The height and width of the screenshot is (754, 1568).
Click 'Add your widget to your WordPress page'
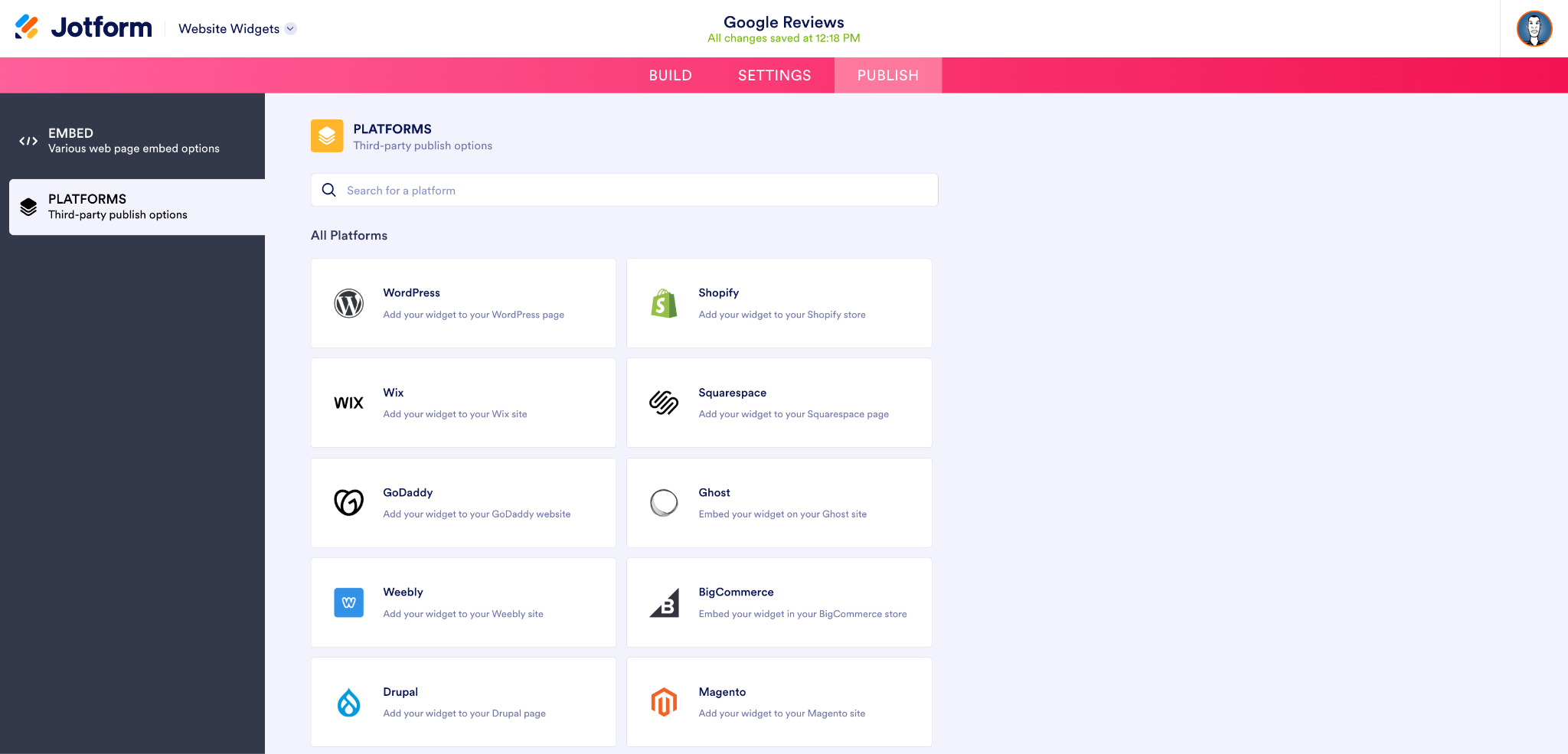tap(473, 315)
